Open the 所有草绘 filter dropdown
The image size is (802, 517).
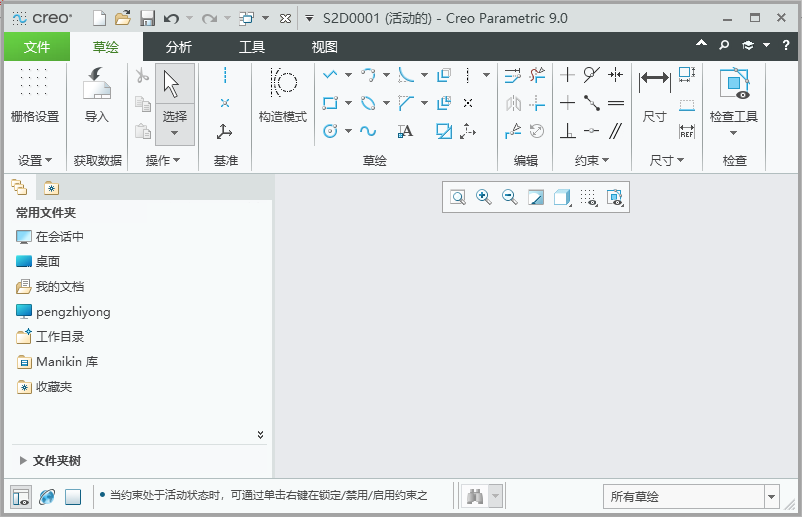(x=691, y=497)
